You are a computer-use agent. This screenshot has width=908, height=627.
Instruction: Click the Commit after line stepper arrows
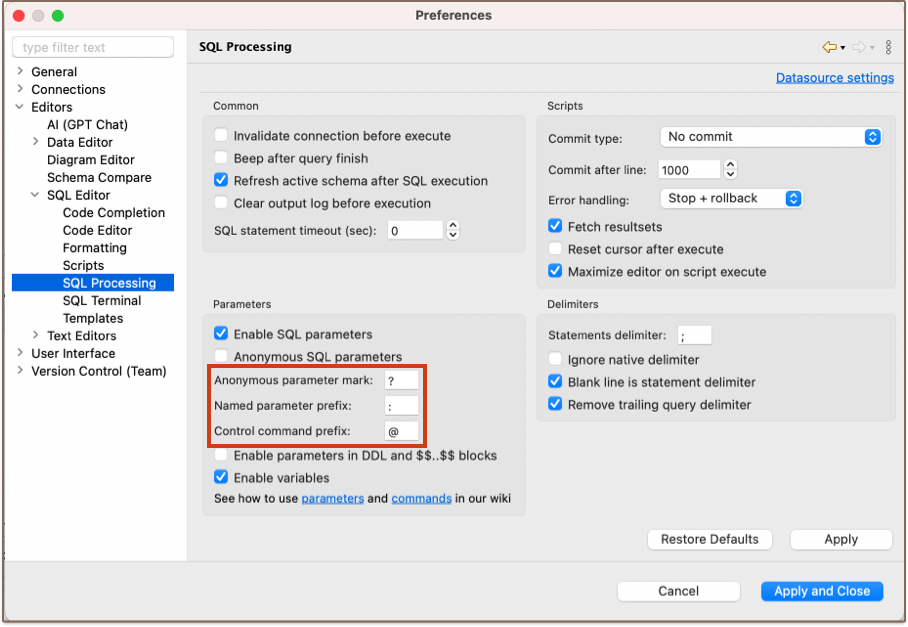coord(730,170)
